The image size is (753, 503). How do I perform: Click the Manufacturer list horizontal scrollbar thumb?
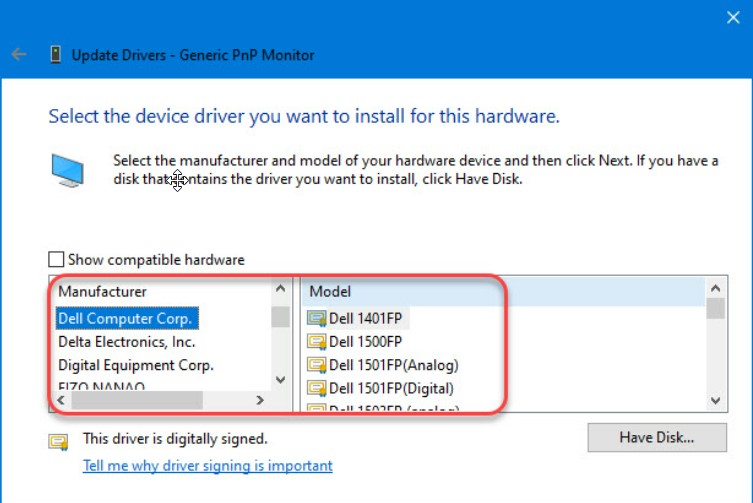136,400
